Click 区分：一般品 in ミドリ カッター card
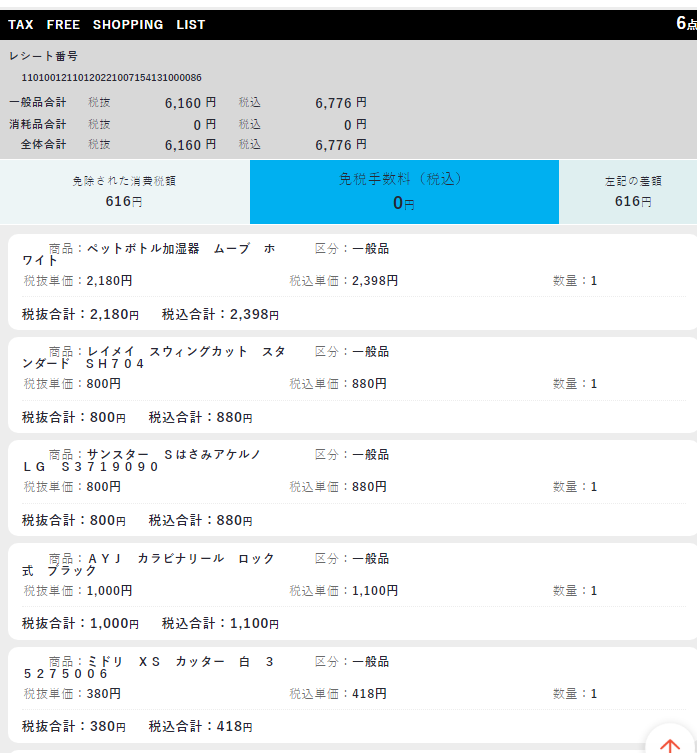The height and width of the screenshot is (753, 697). click(352, 662)
